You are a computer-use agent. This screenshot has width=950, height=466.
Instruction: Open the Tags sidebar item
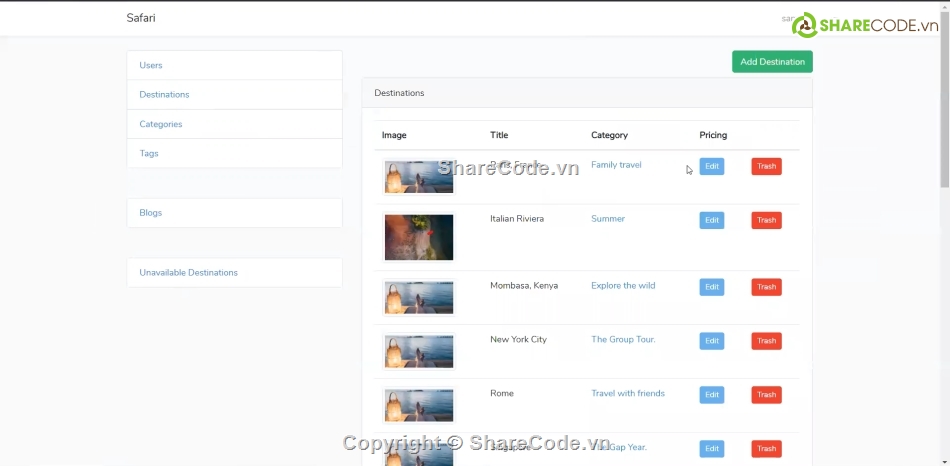click(x=149, y=154)
